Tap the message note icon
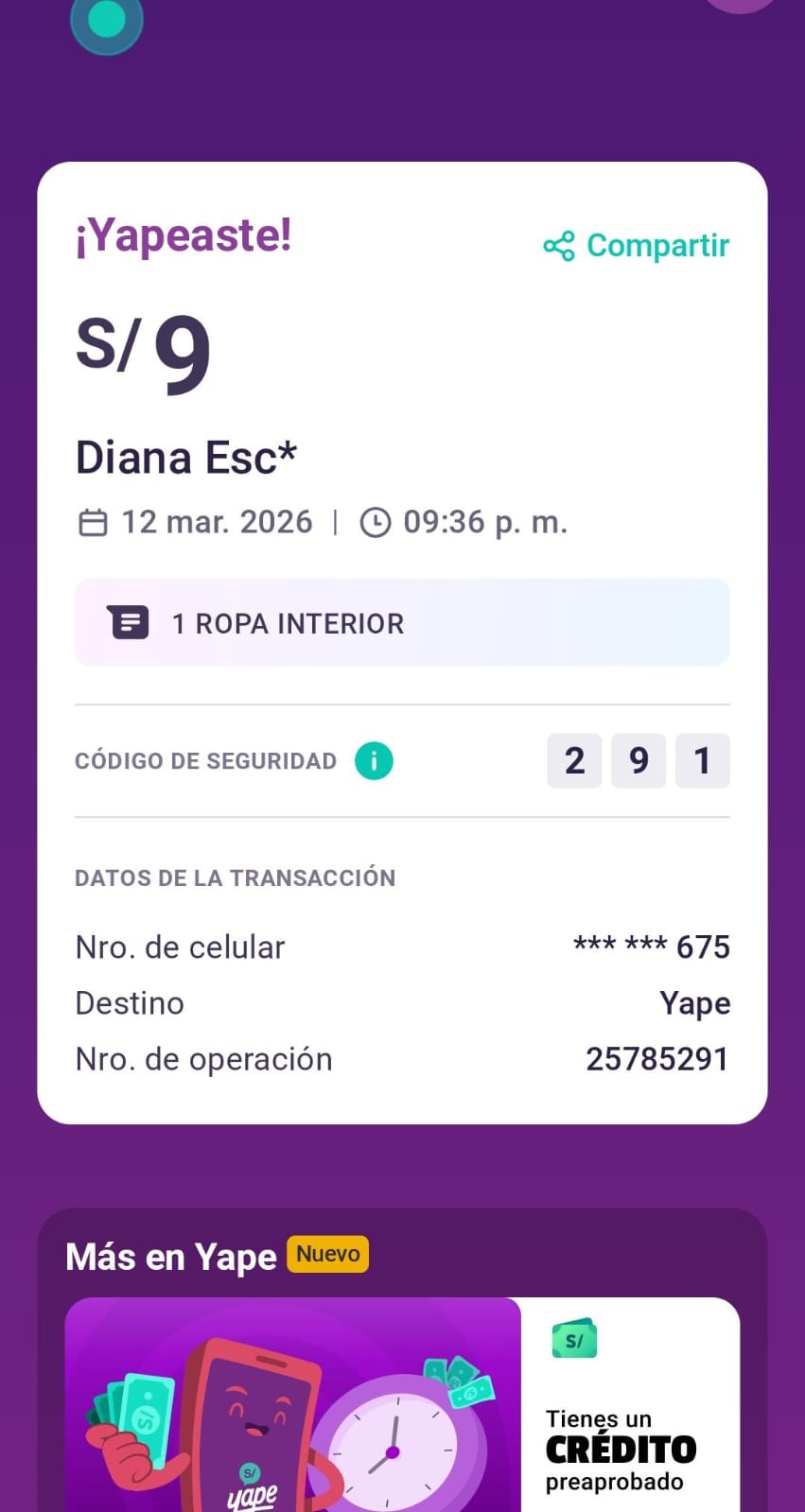 128,622
